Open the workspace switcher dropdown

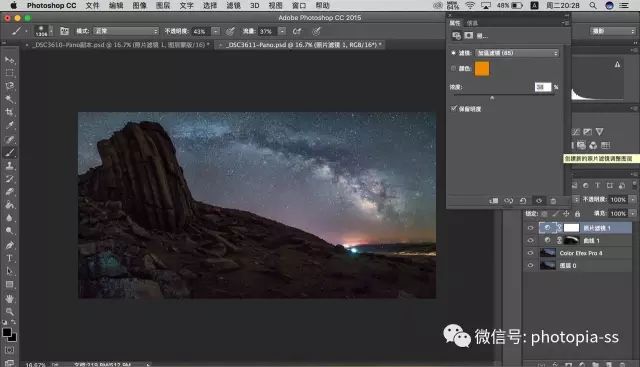click(x=613, y=31)
